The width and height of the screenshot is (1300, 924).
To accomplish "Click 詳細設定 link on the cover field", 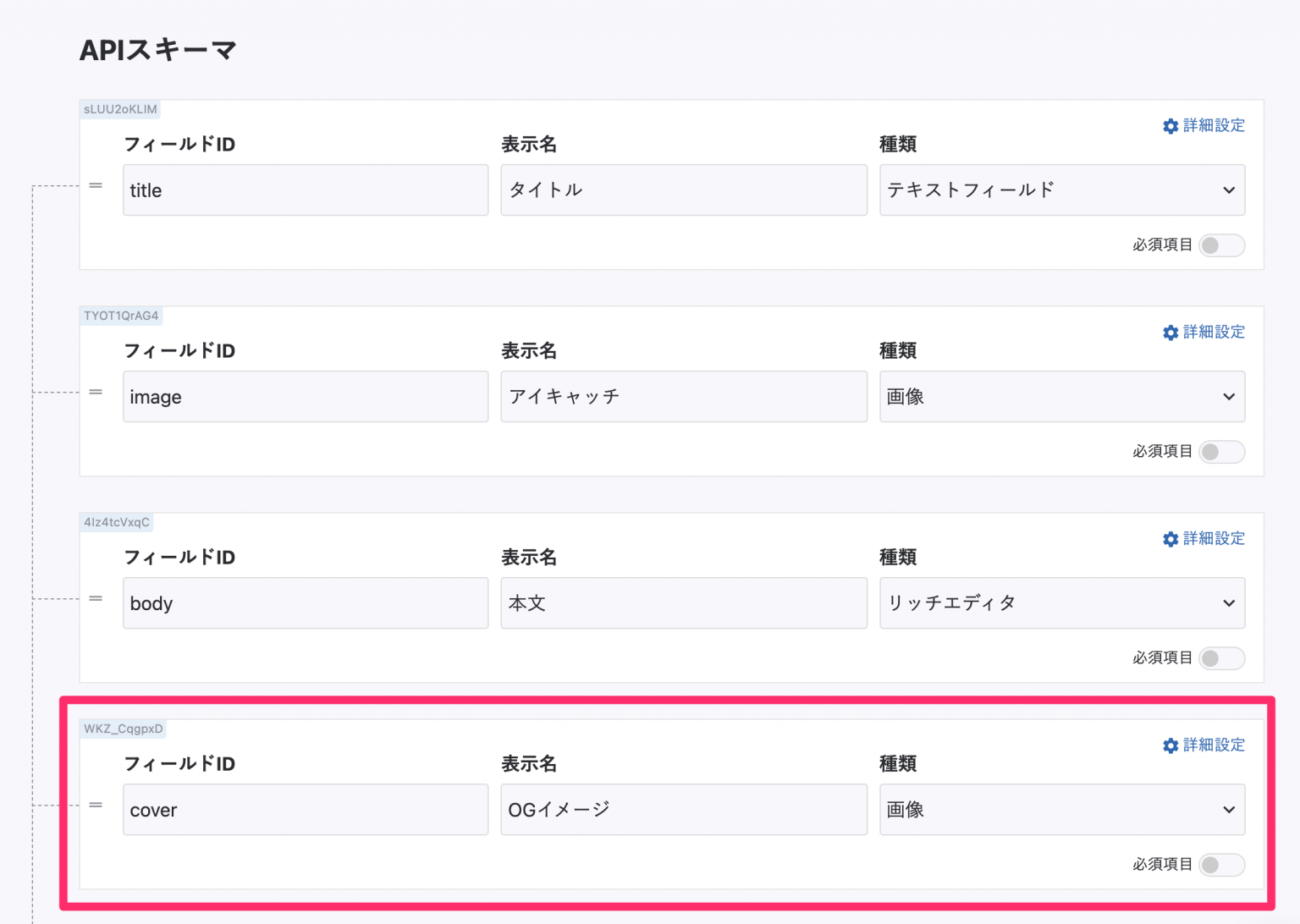I will click(x=1214, y=745).
